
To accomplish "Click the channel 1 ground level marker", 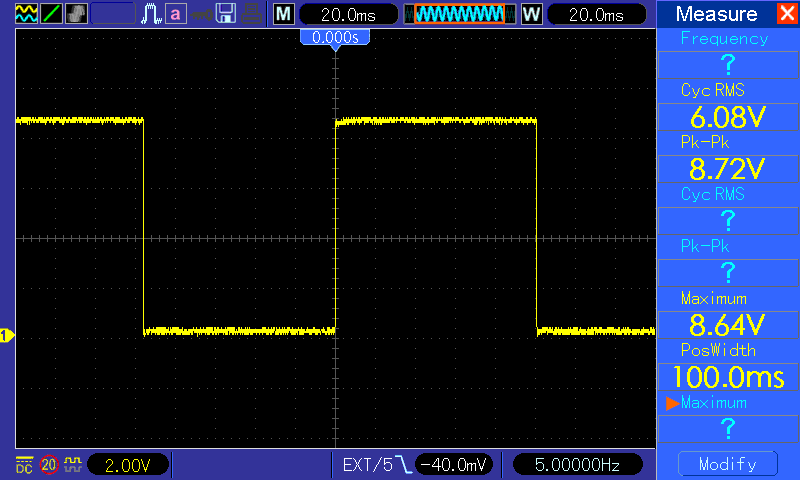I will point(7,336).
